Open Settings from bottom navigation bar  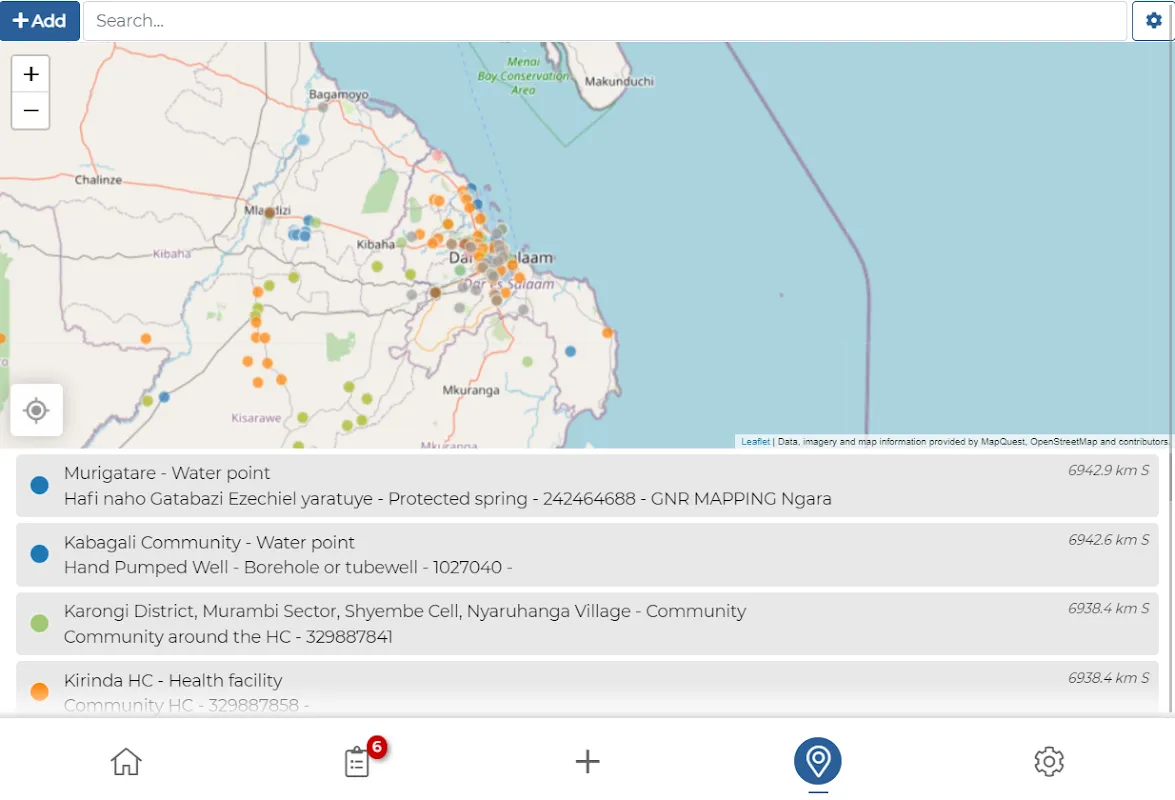coord(1049,762)
